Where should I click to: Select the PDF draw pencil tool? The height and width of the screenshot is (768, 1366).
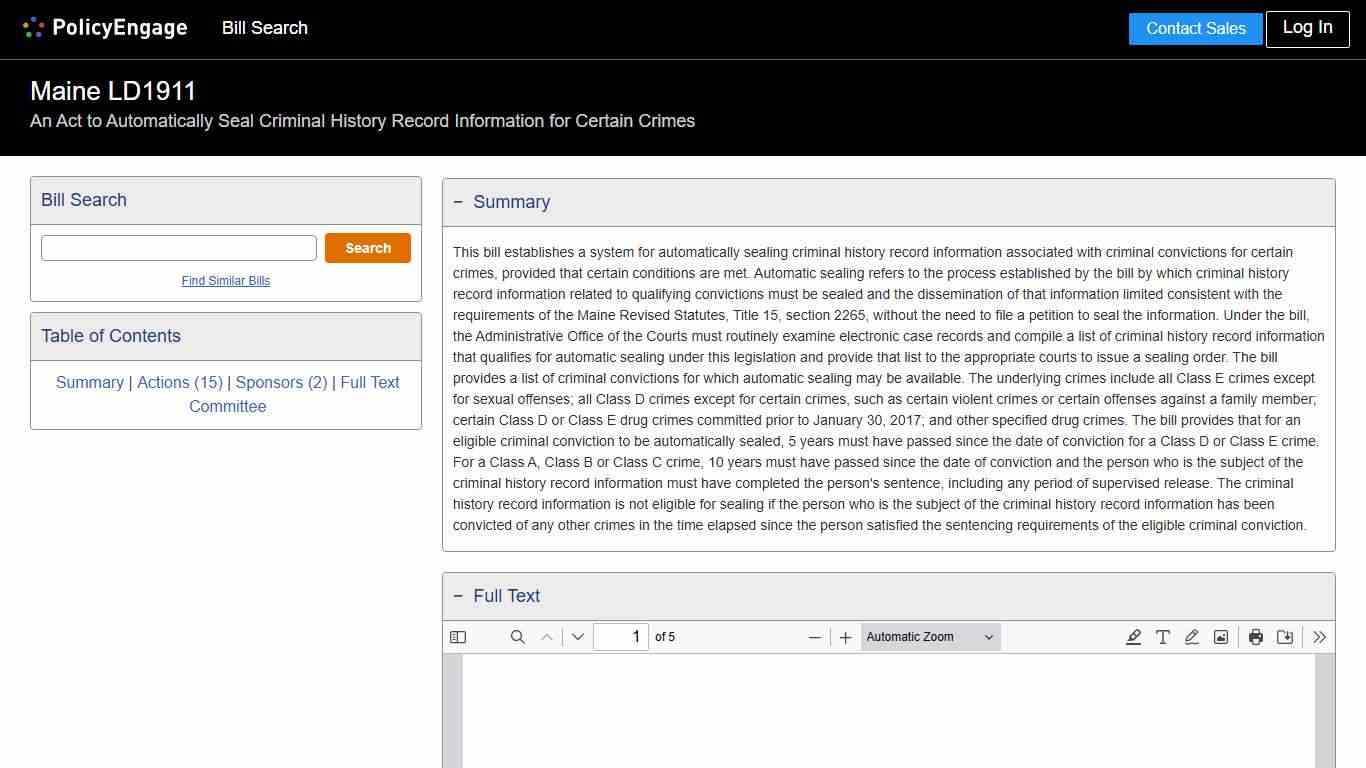1192,637
